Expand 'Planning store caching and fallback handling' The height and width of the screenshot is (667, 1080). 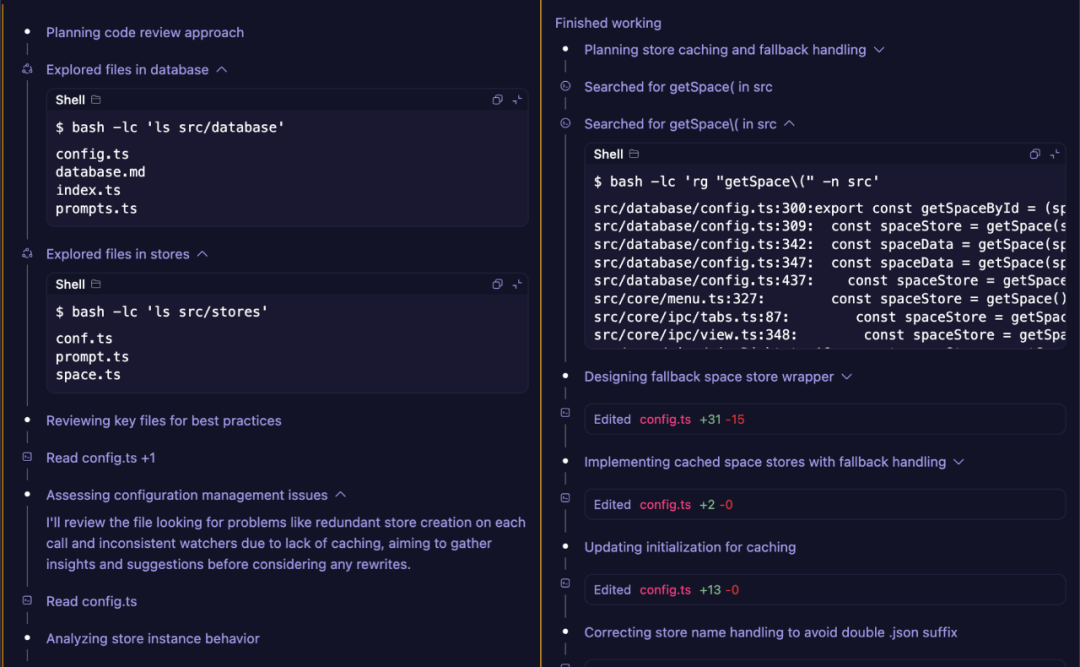pos(879,50)
